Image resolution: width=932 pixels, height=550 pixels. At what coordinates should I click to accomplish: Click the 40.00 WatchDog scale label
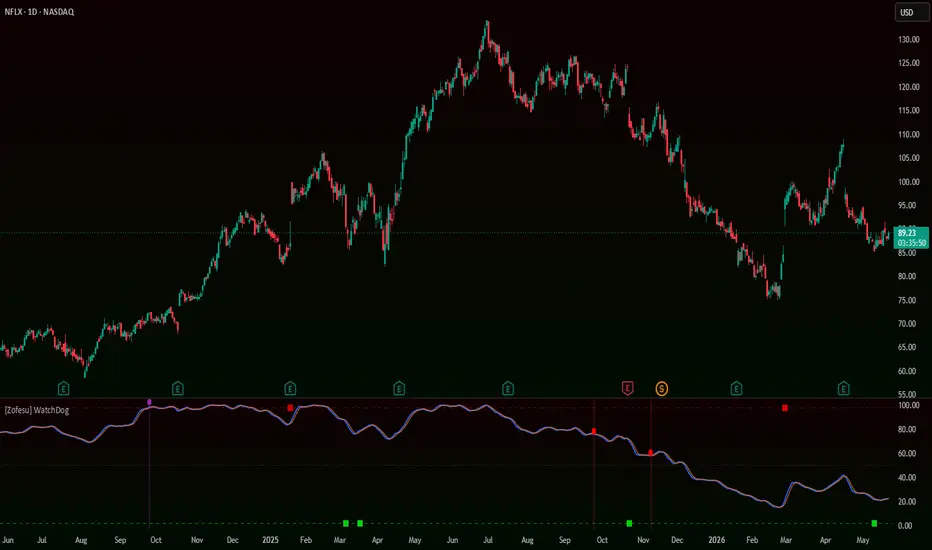(x=907, y=477)
